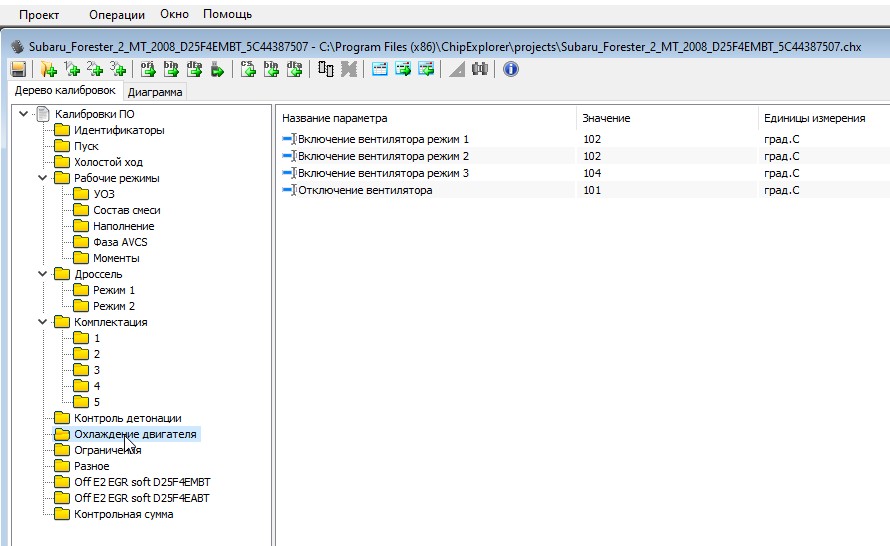Select the Отключение вентилятора parameter row
Image resolution: width=890 pixels, height=546 pixels.
(365, 190)
